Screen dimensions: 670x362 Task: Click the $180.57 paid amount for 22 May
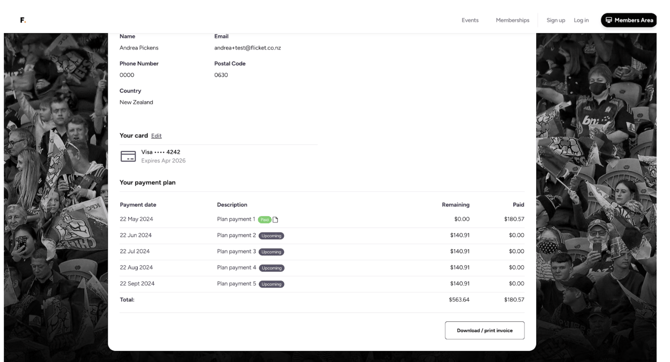coord(514,219)
